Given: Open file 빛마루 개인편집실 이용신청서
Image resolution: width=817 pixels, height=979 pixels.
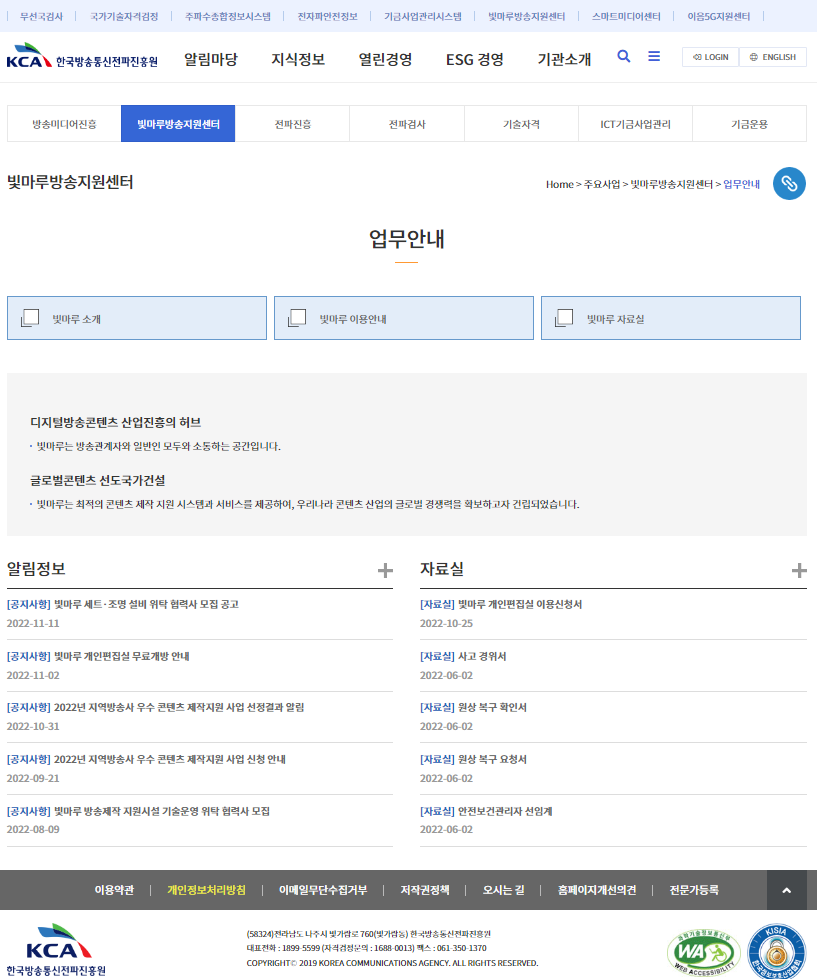Looking at the screenshot, I should (x=520, y=604).
